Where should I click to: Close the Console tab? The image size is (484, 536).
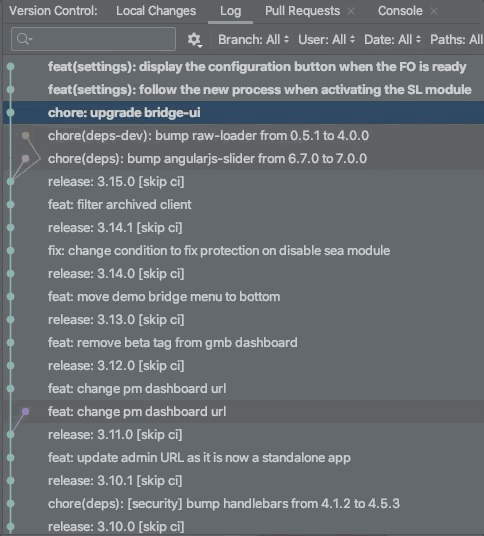click(x=434, y=11)
